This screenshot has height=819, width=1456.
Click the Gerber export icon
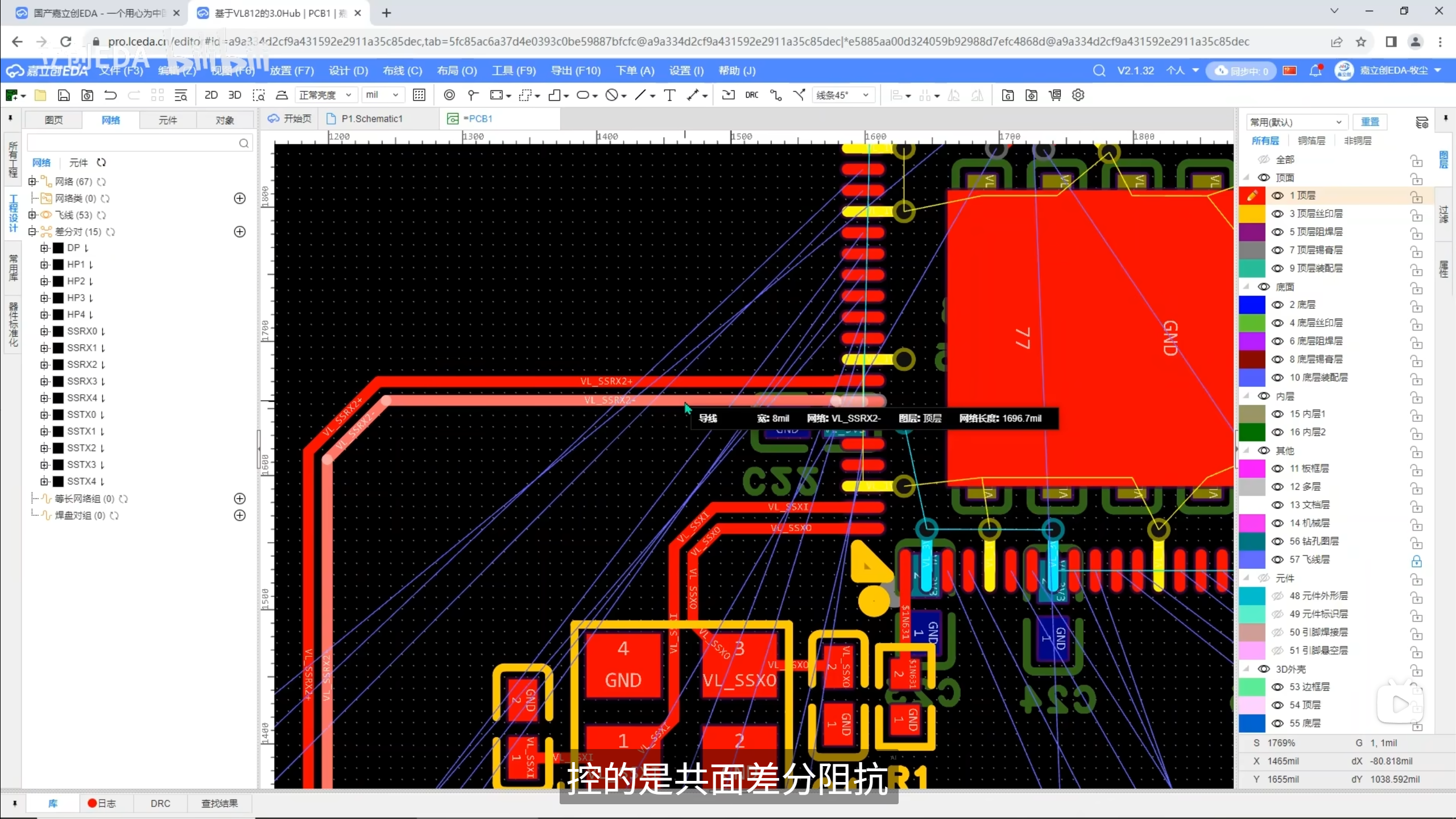[1008, 95]
